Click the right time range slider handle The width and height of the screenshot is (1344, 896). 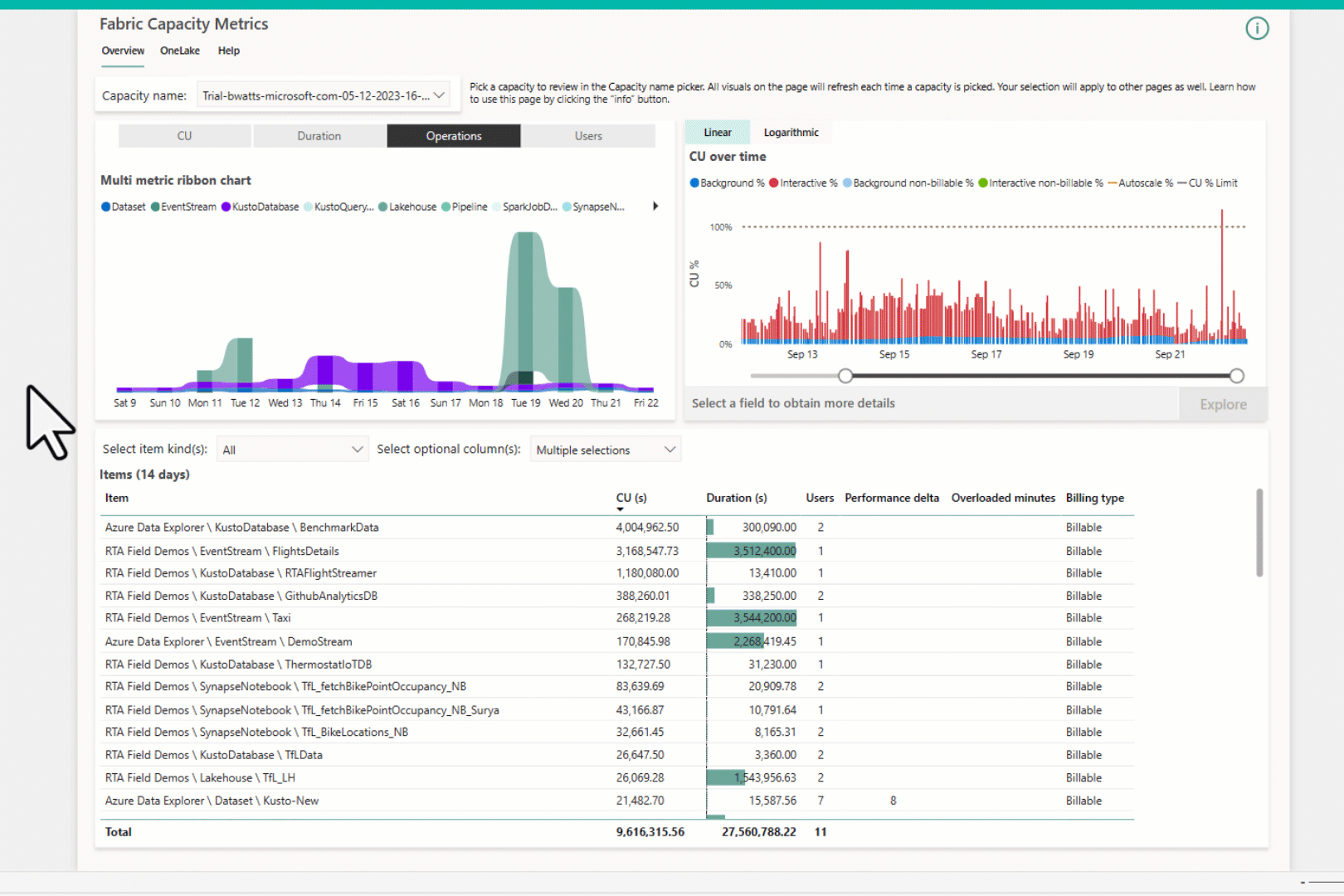coord(1237,376)
